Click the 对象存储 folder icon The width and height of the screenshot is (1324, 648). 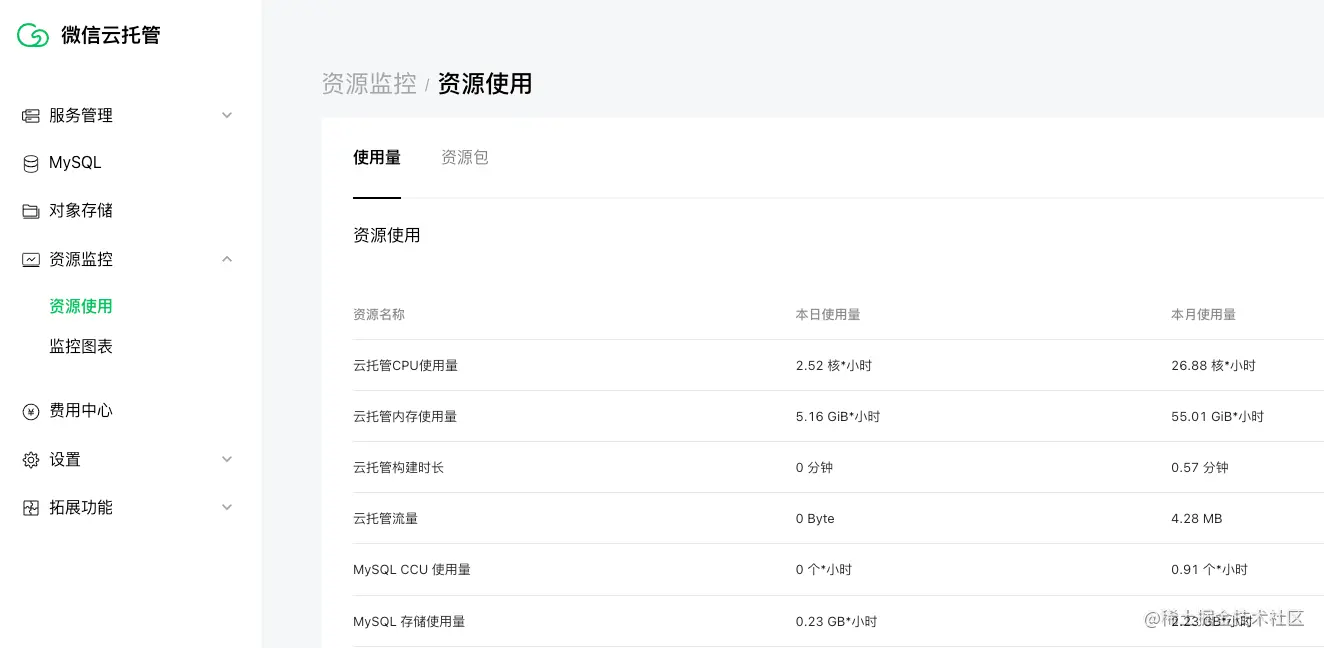(x=31, y=211)
